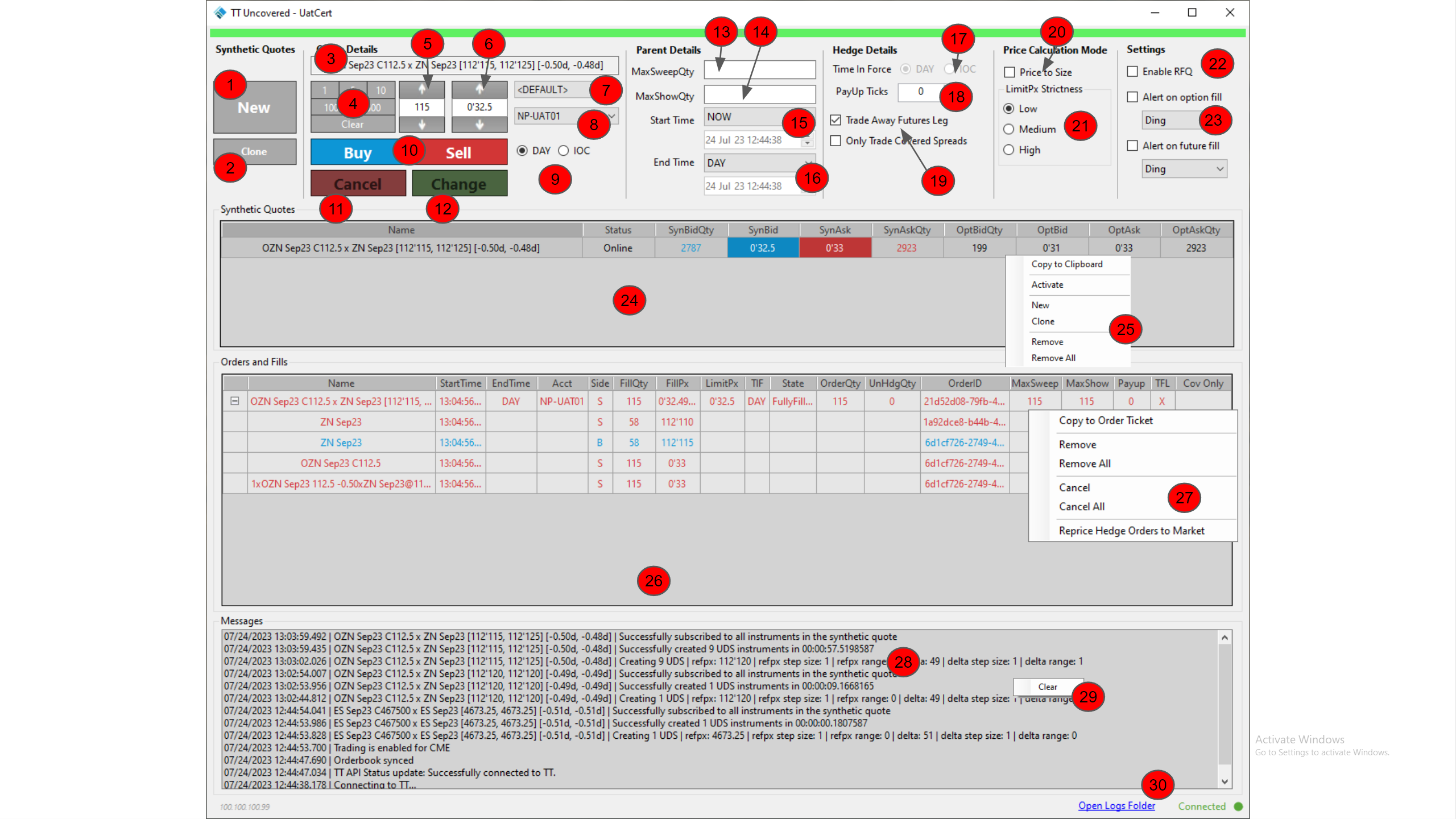Click quantity preset button 1
1456x819 pixels.
point(324,90)
